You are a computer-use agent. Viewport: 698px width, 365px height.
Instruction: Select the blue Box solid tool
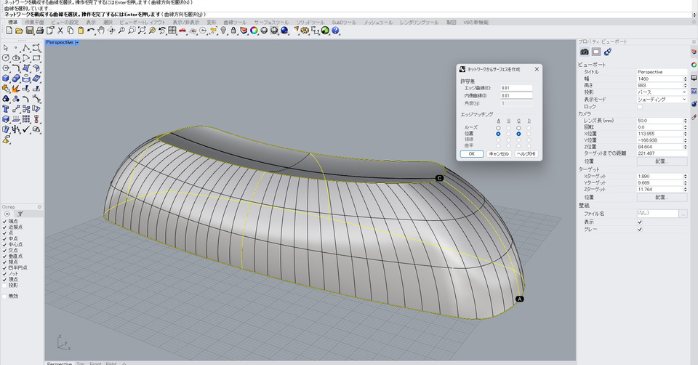pyautogui.click(x=6, y=78)
